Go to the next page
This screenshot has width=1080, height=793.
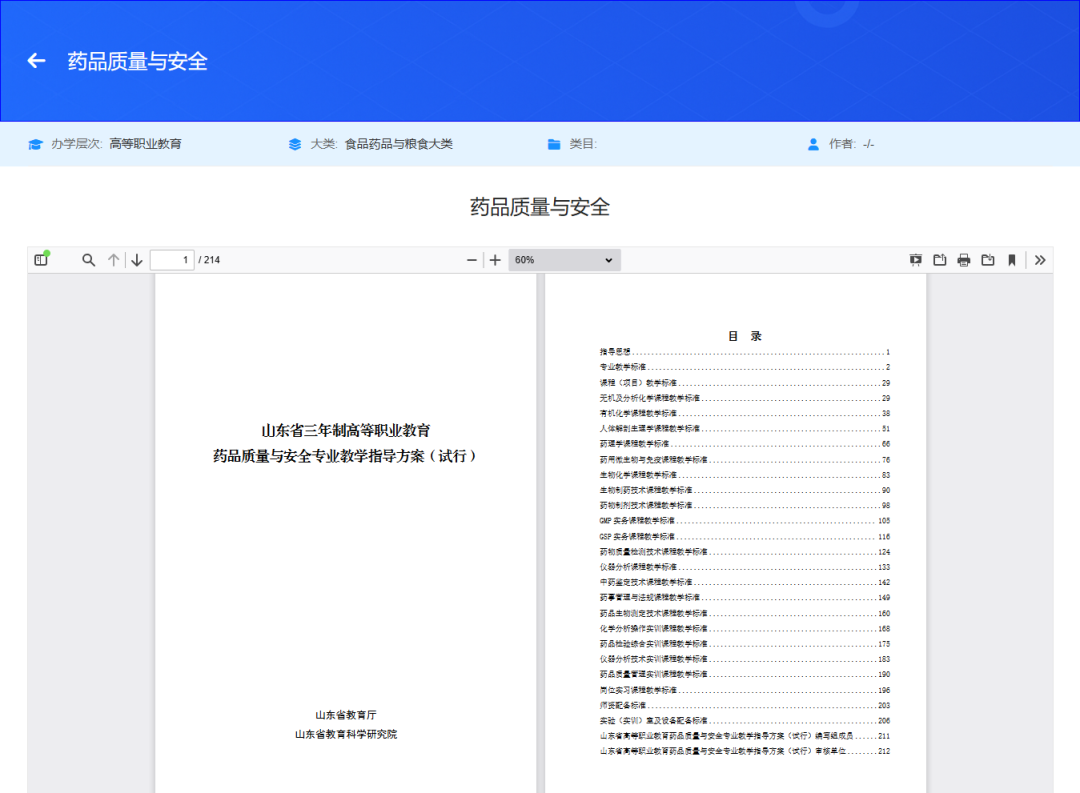pos(136,259)
